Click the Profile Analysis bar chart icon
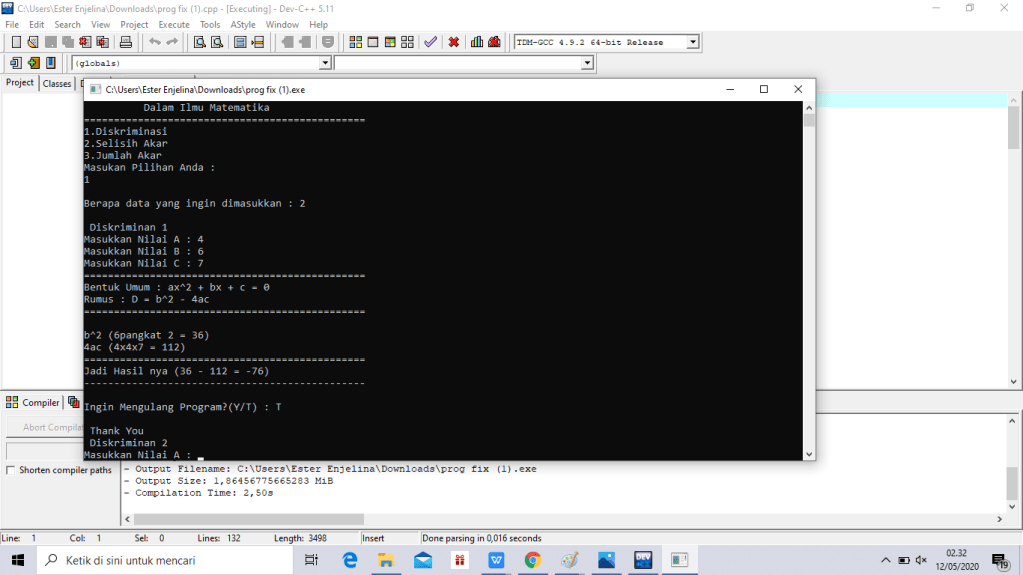 pyautogui.click(x=477, y=42)
